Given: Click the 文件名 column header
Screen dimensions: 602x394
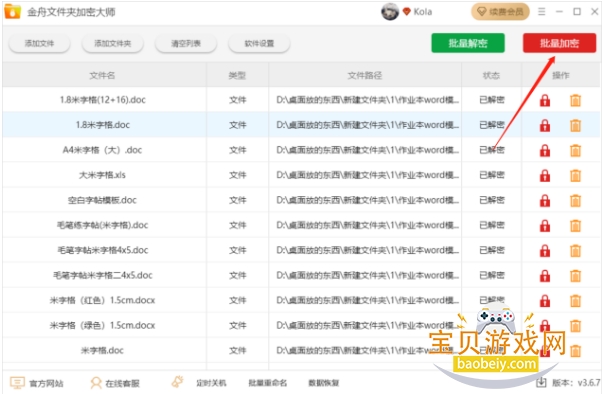Looking at the screenshot, I should click(x=102, y=76).
